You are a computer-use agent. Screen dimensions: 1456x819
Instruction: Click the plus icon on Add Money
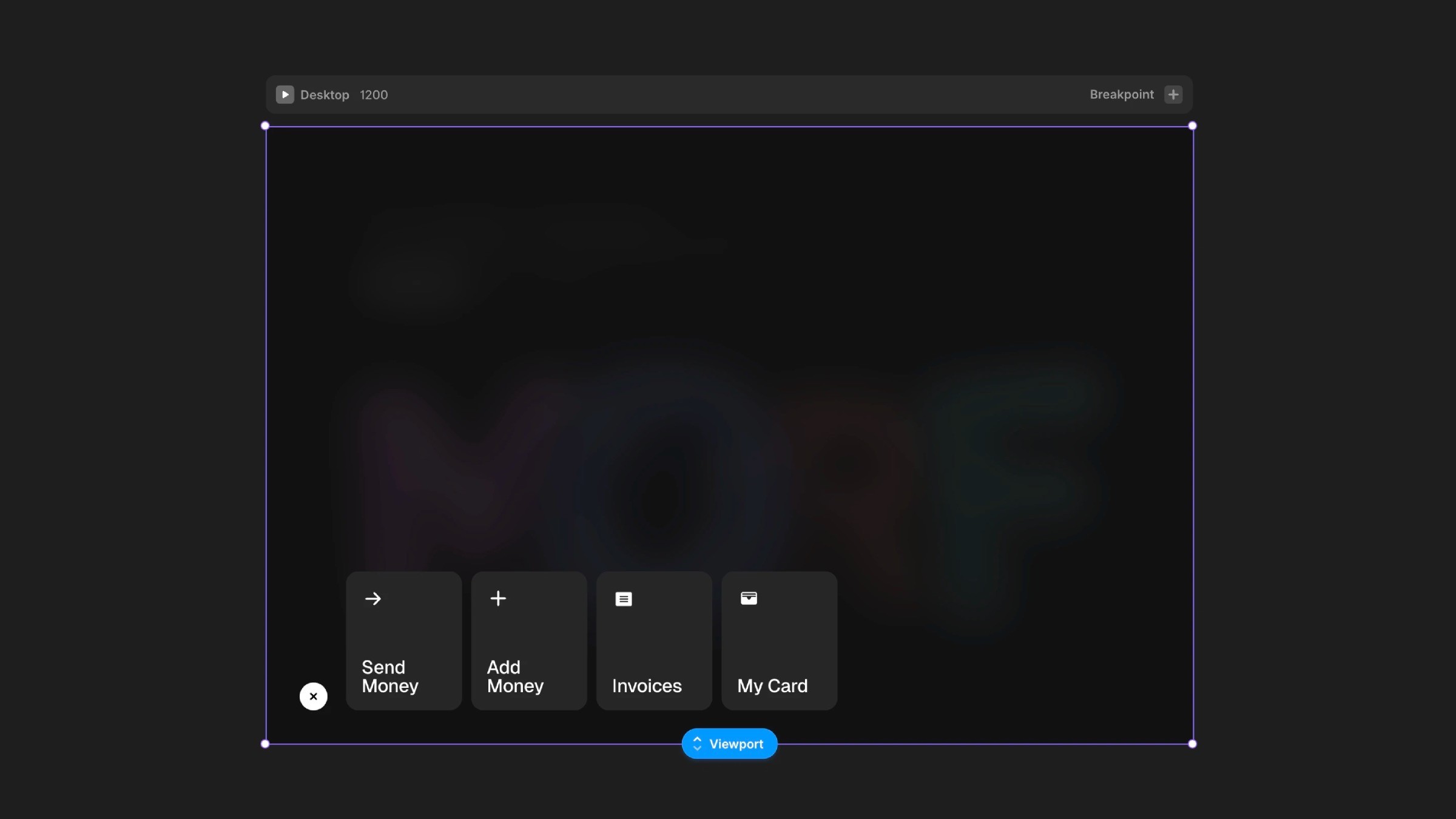coord(498,598)
